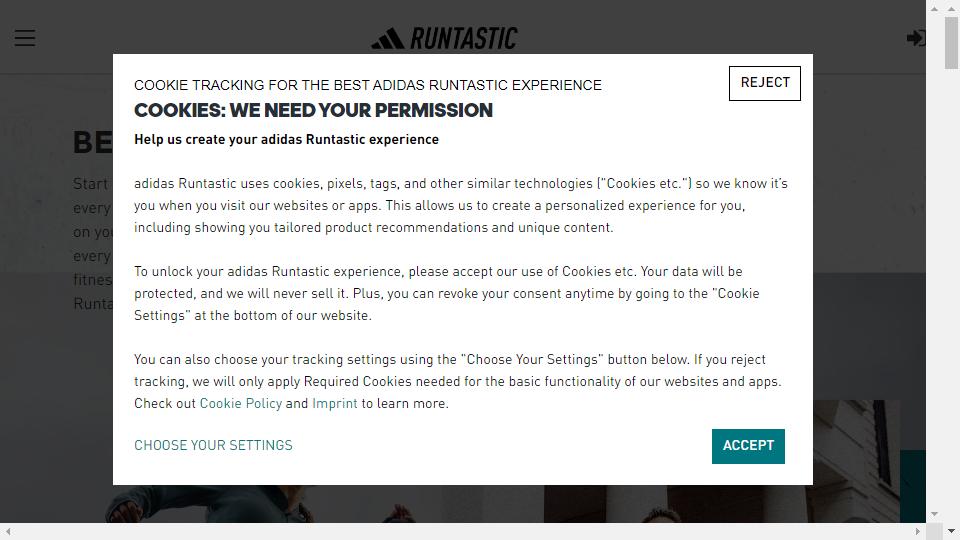960x540 pixels.
Task: Open the Cookie Policy link
Action: (240, 404)
